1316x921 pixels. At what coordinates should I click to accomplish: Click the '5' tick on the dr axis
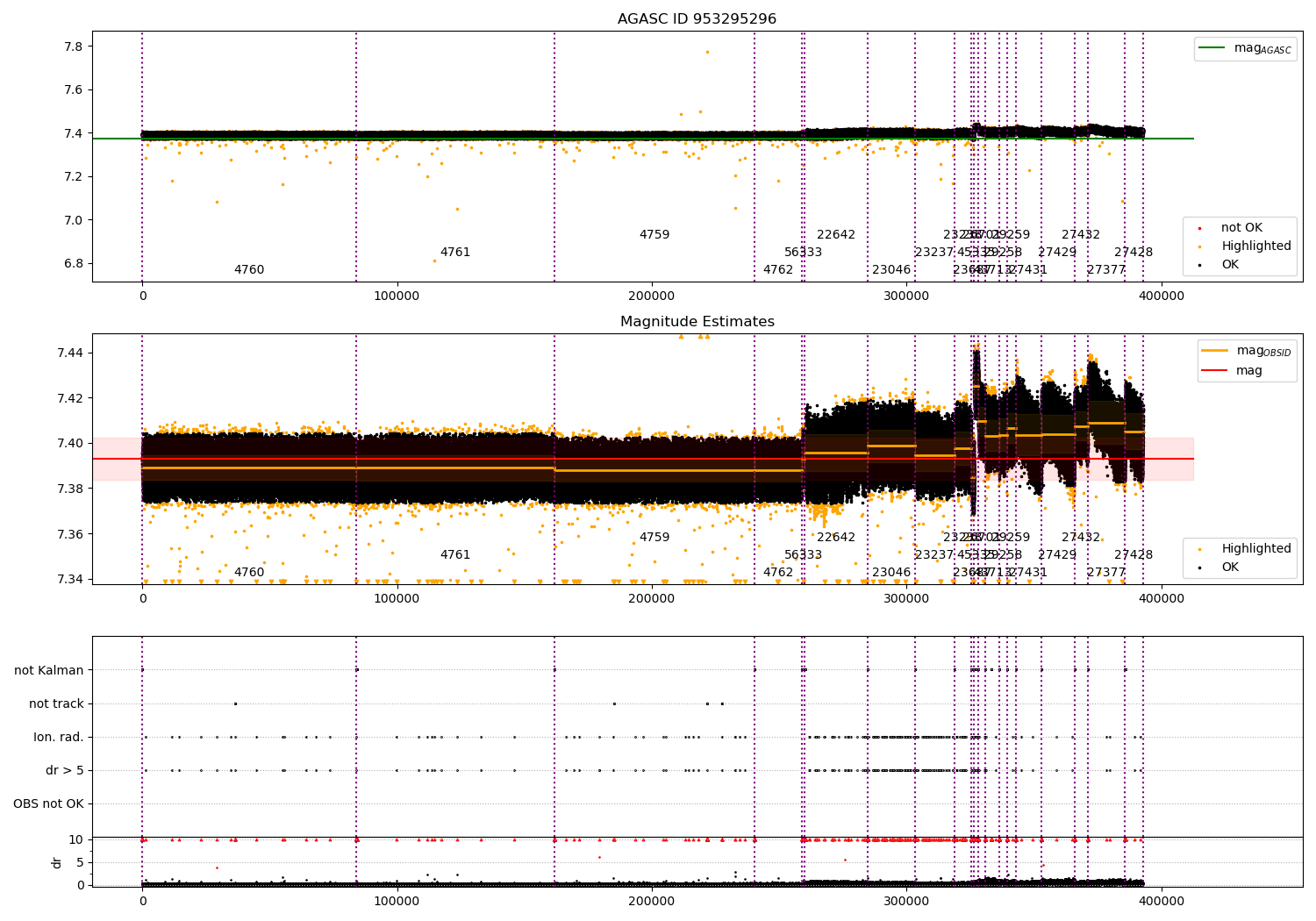[80, 862]
